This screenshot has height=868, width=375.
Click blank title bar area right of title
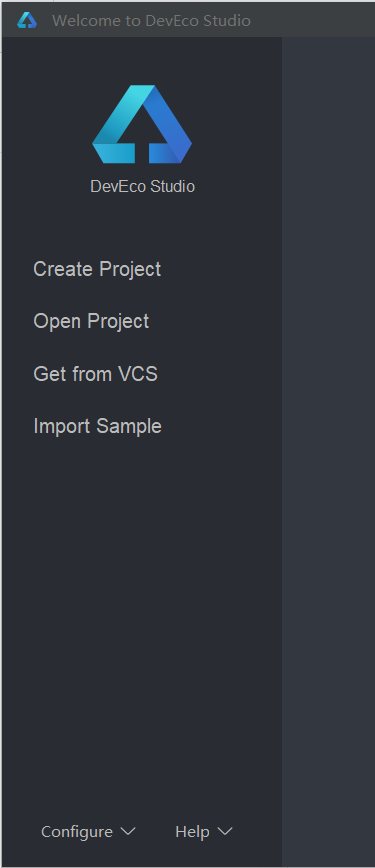(x=313, y=20)
